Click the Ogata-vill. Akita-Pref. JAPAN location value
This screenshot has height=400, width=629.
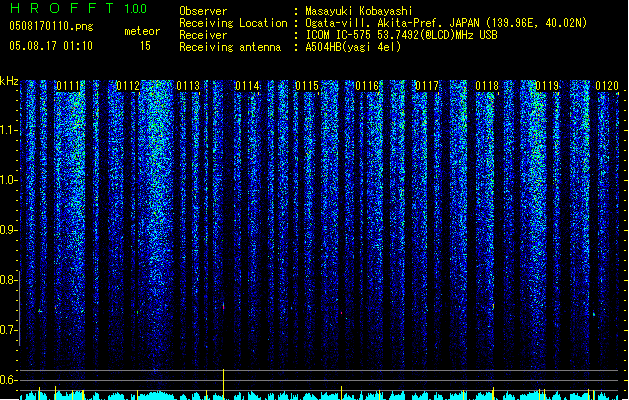446,23
